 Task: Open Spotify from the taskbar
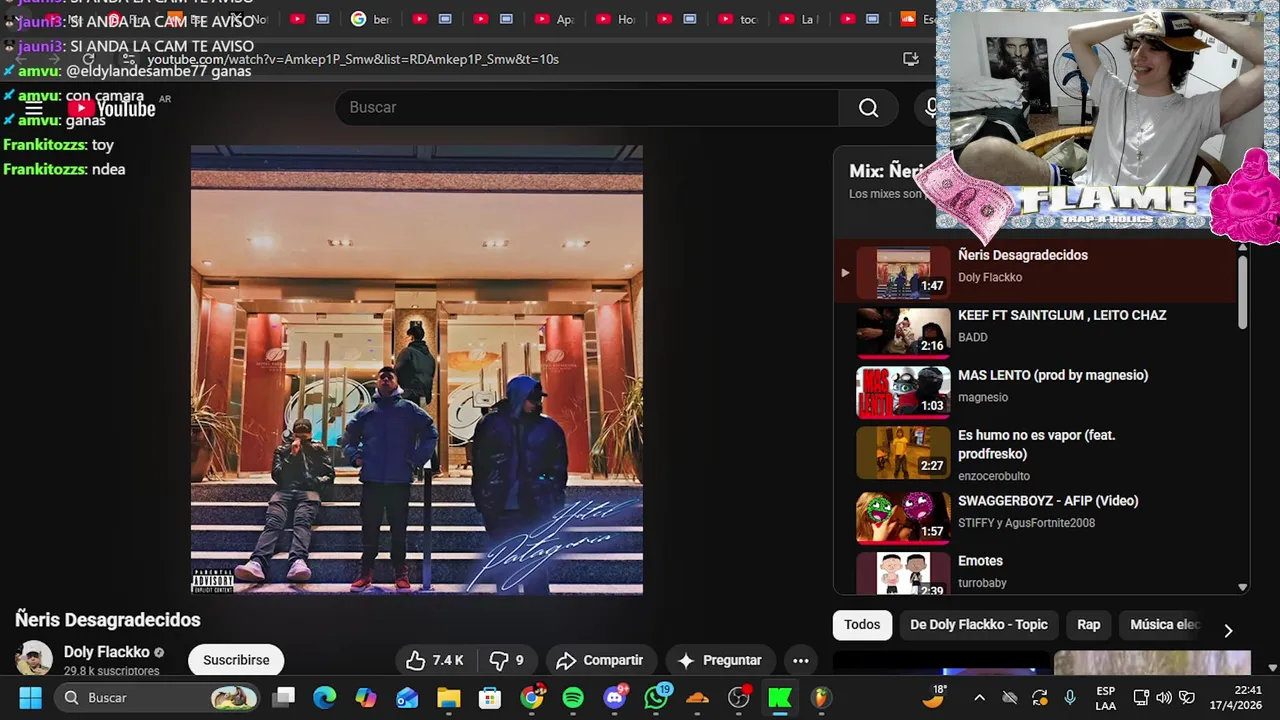573,698
